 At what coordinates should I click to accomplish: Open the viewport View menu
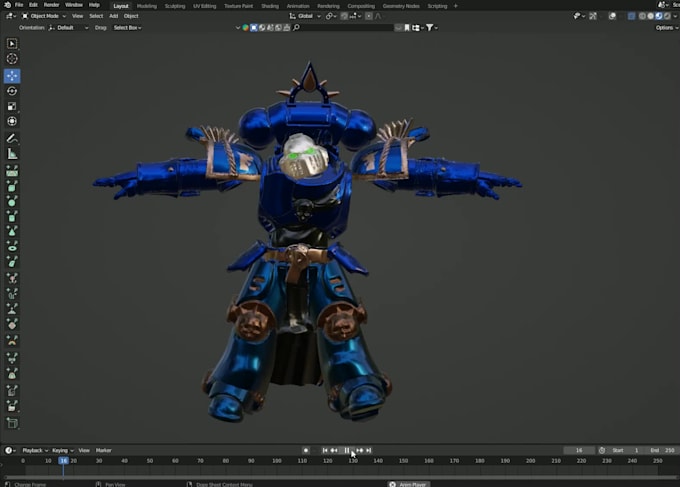[x=77, y=16]
